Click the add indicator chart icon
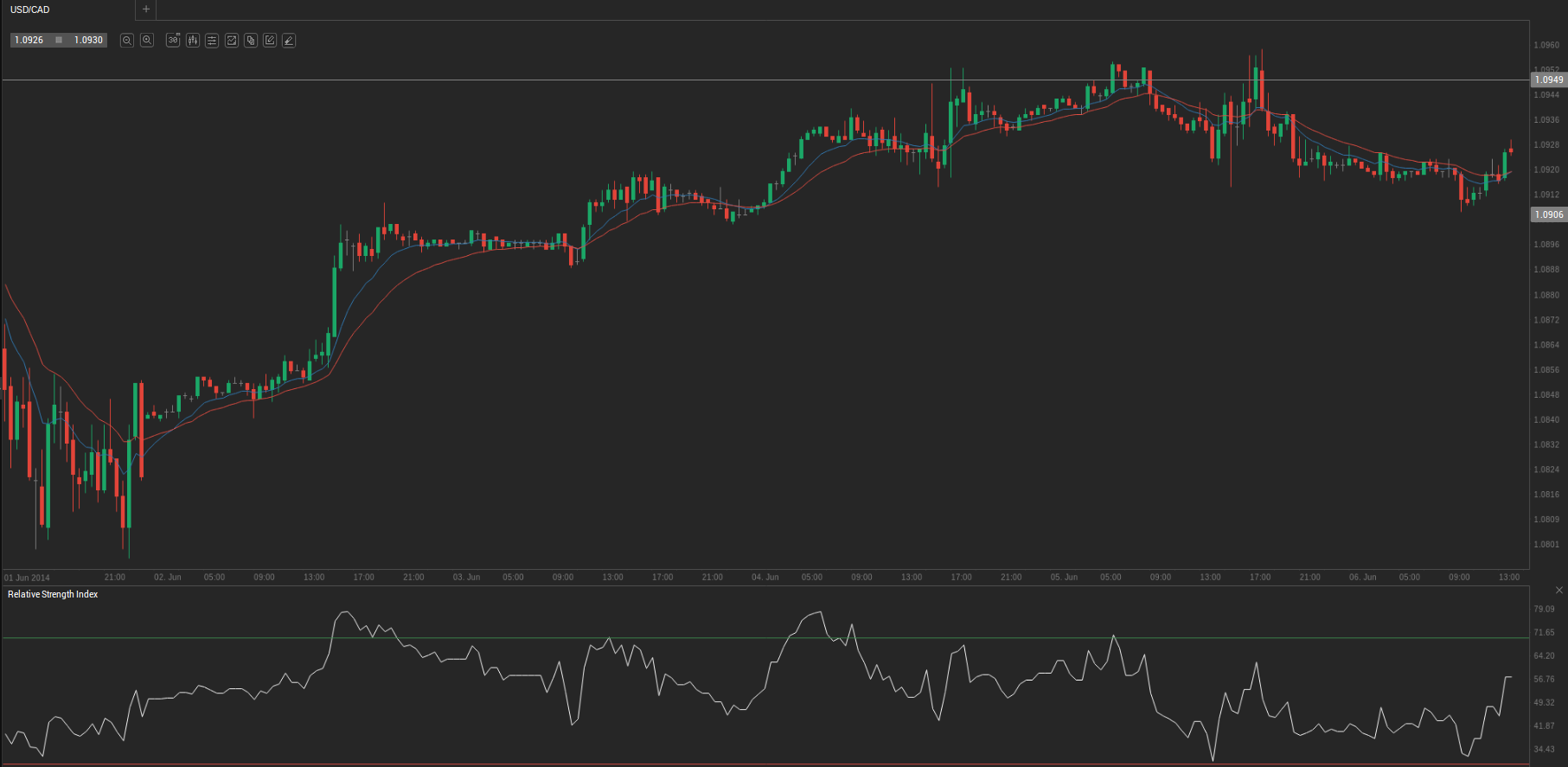 [x=232, y=41]
